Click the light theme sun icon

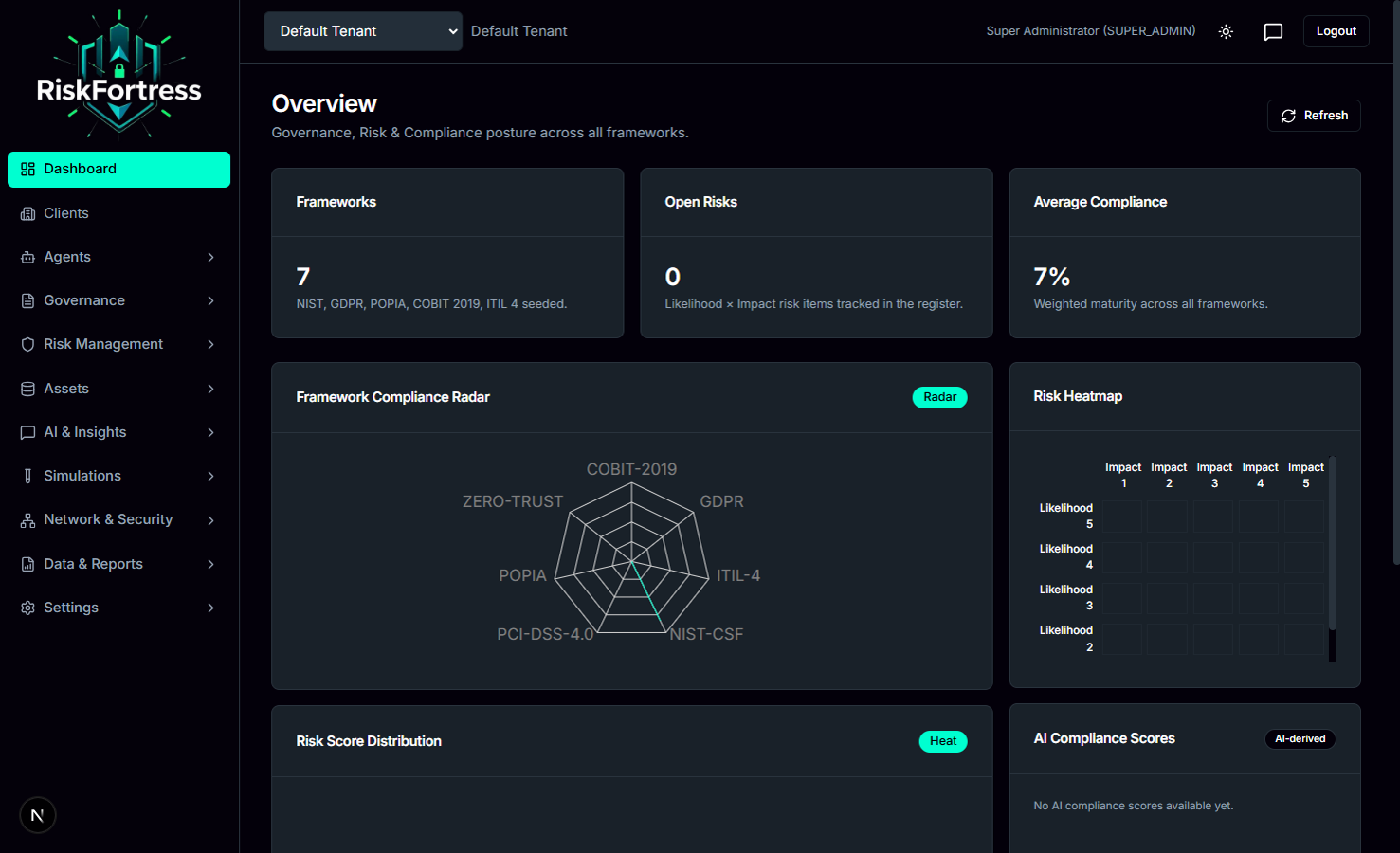click(x=1226, y=31)
